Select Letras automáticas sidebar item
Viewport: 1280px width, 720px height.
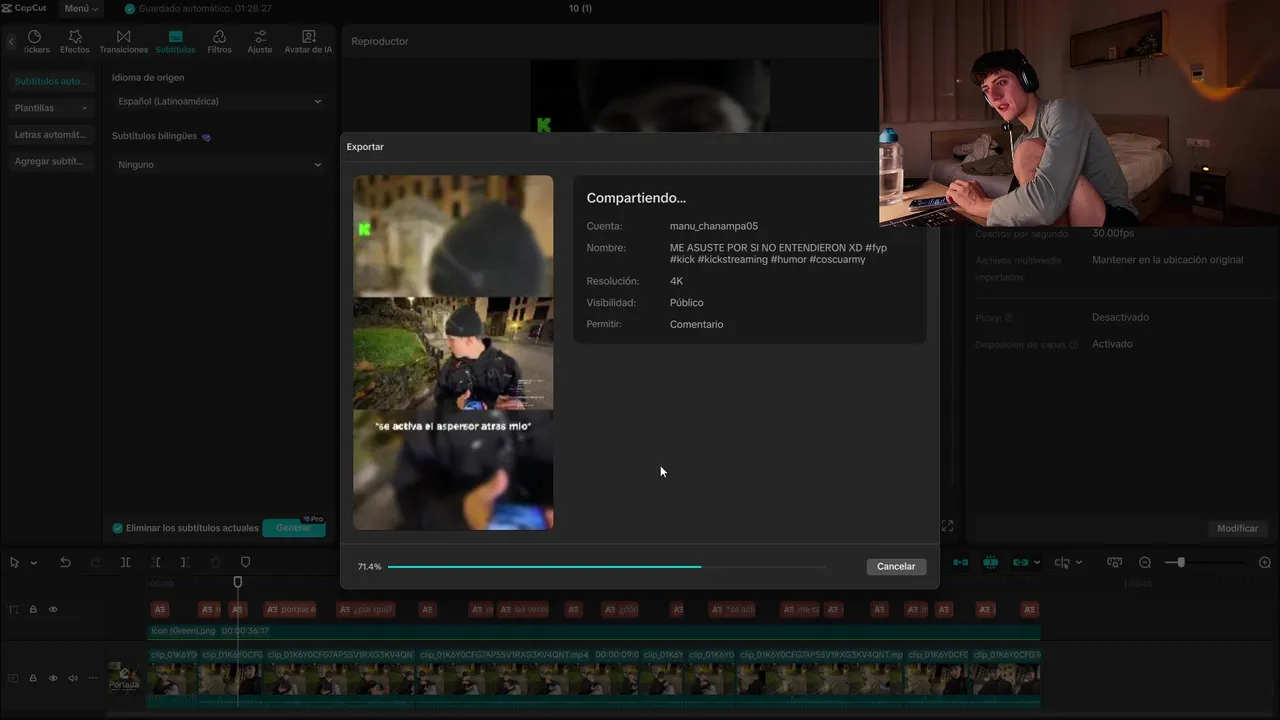[x=50, y=134]
